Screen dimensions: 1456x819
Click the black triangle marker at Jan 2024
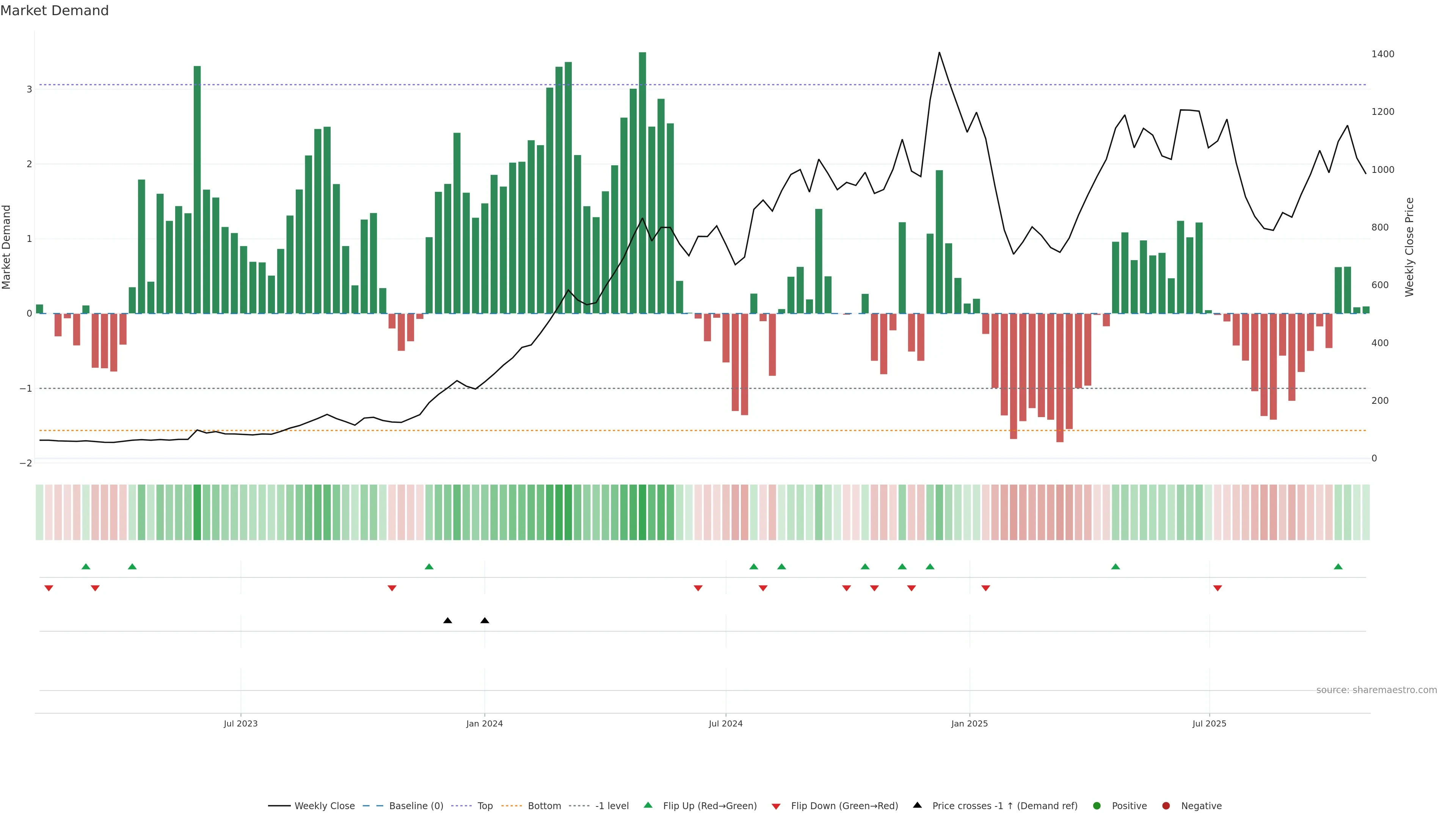(x=485, y=621)
